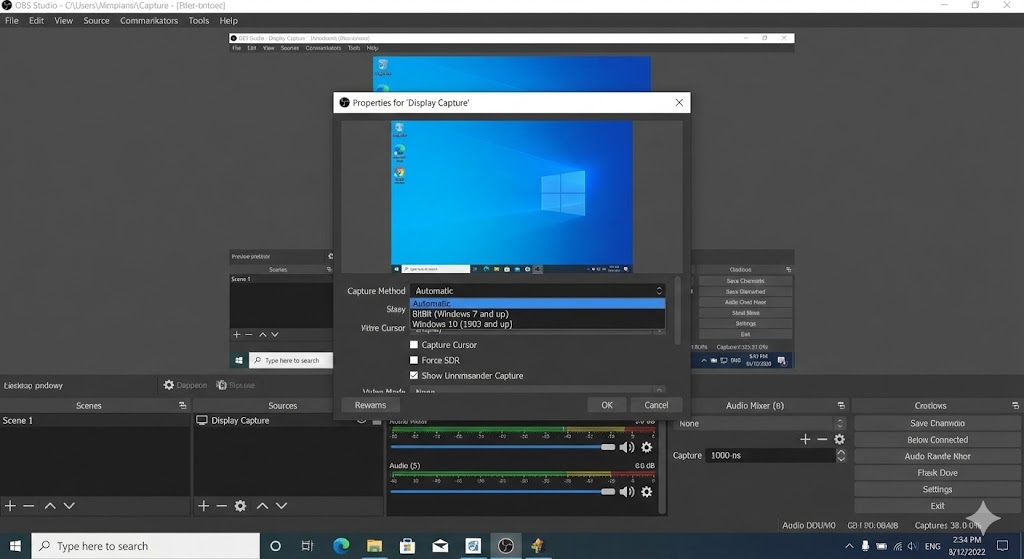Add a new scene with plus icon

[x=10, y=506]
